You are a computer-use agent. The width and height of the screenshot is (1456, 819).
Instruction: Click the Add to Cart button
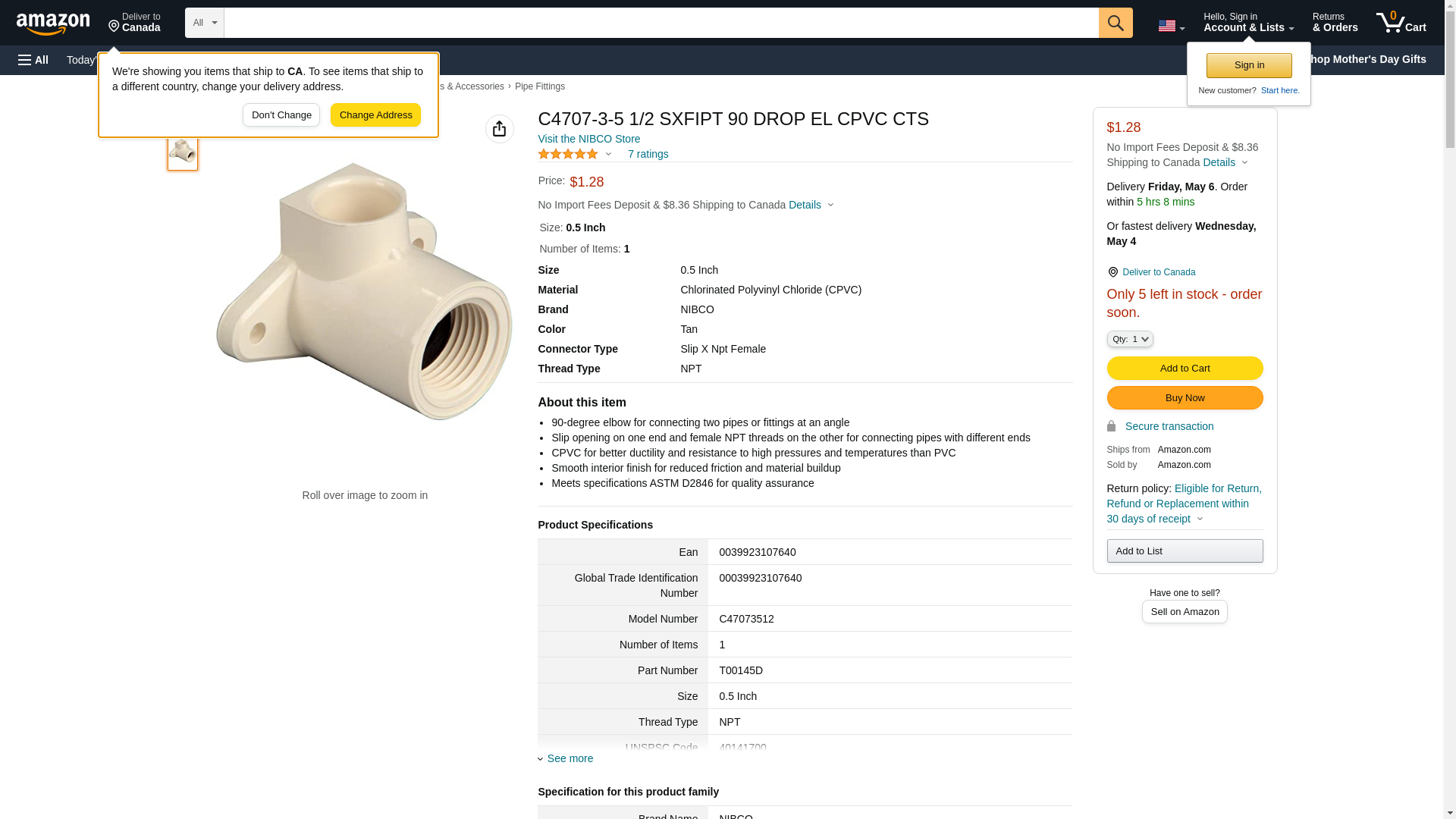[1185, 368]
